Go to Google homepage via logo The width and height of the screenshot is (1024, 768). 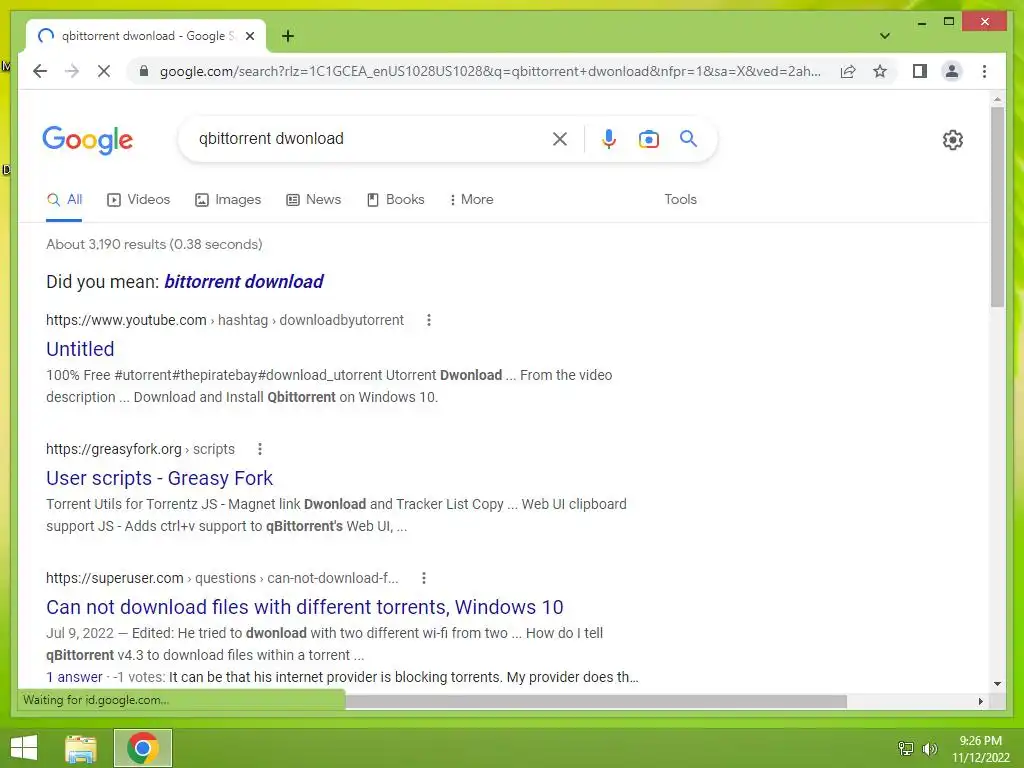(88, 140)
